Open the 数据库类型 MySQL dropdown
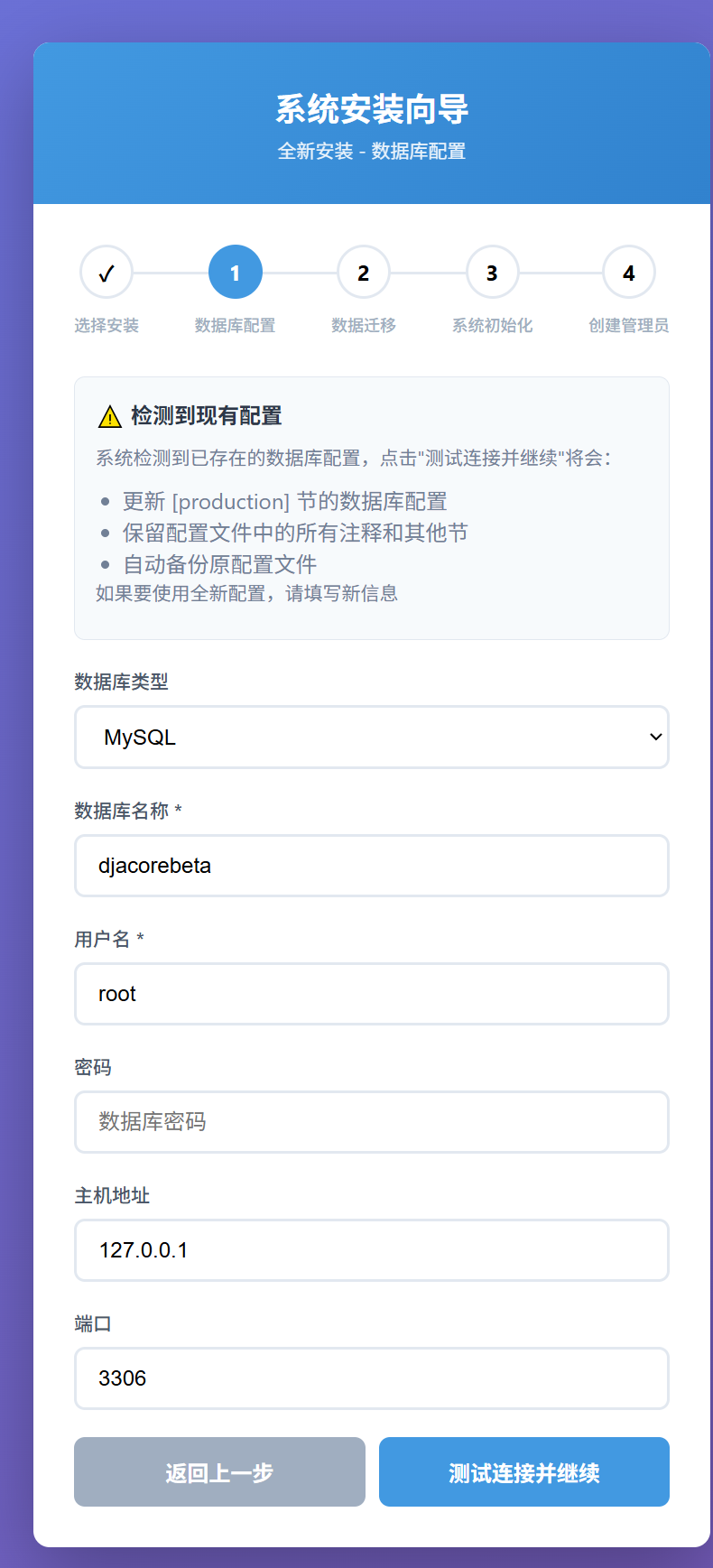The height and width of the screenshot is (1568, 713). point(371,738)
